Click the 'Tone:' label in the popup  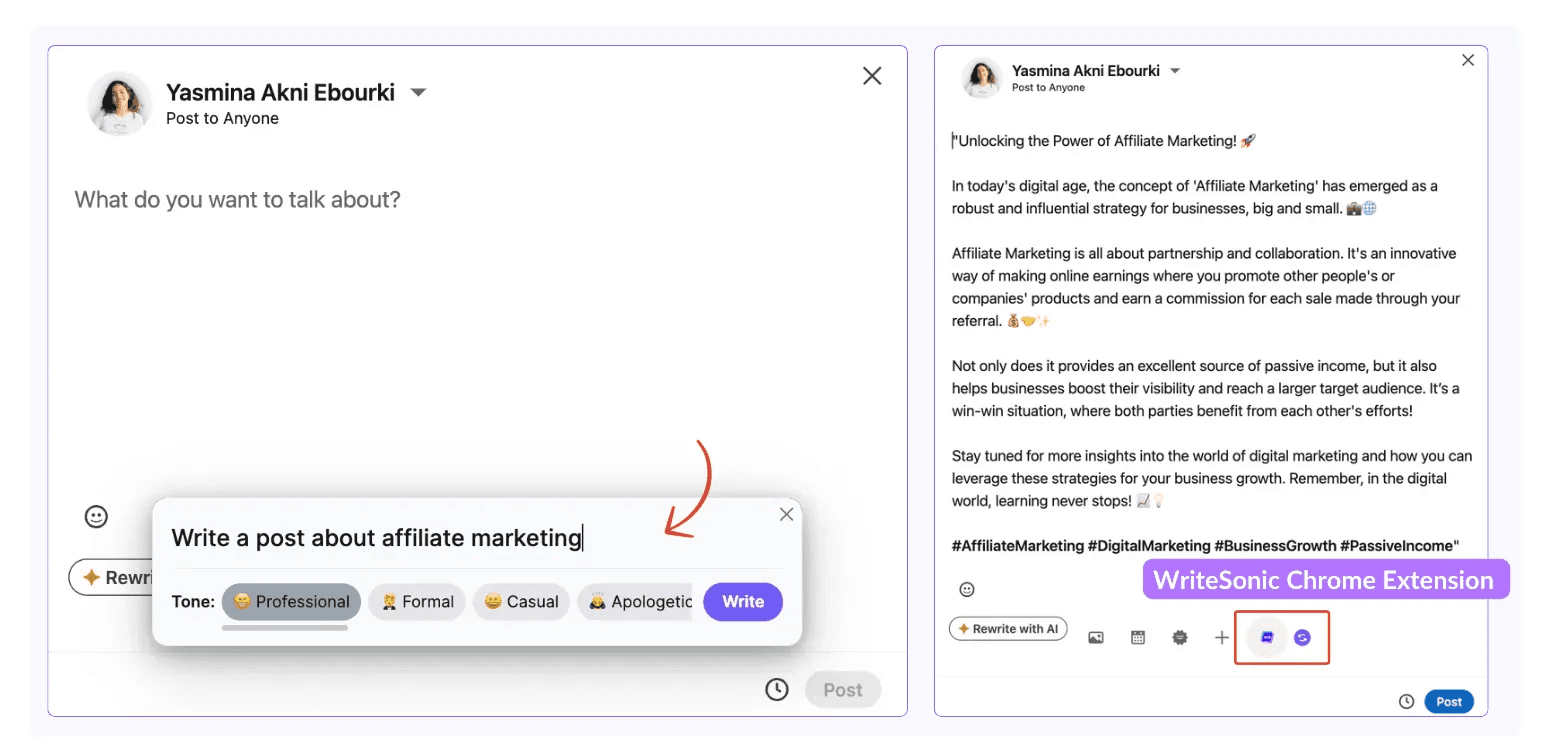click(x=193, y=602)
